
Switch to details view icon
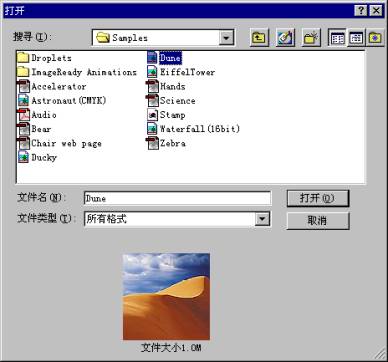click(x=356, y=38)
